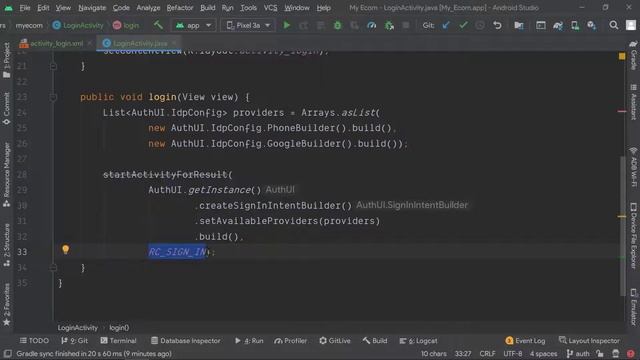Toggle the Structure tool window
Image resolution: width=640 pixels, height=360 pixels.
(x=7, y=245)
